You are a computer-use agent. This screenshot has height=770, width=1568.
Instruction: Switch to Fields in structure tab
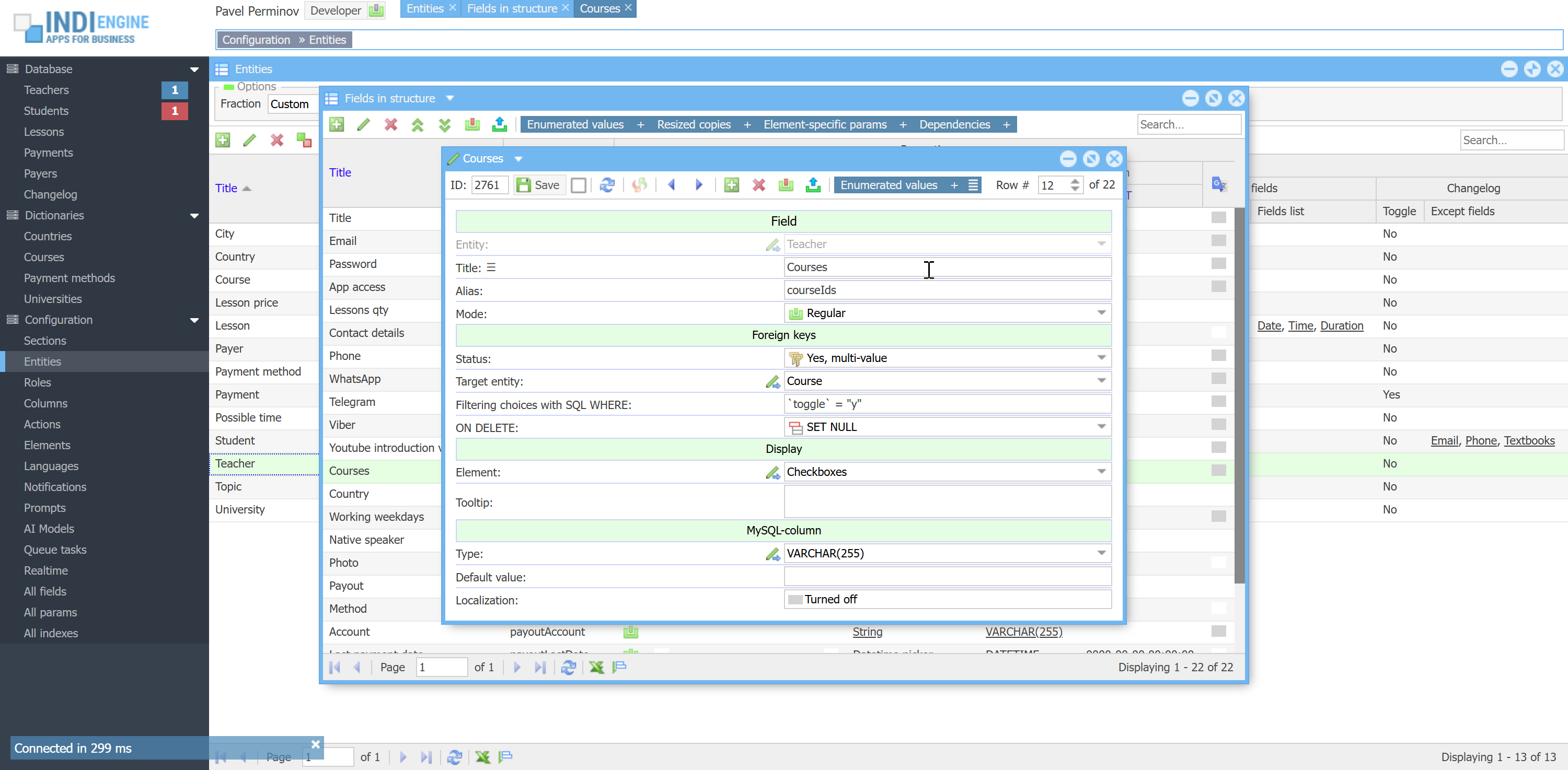coord(511,8)
